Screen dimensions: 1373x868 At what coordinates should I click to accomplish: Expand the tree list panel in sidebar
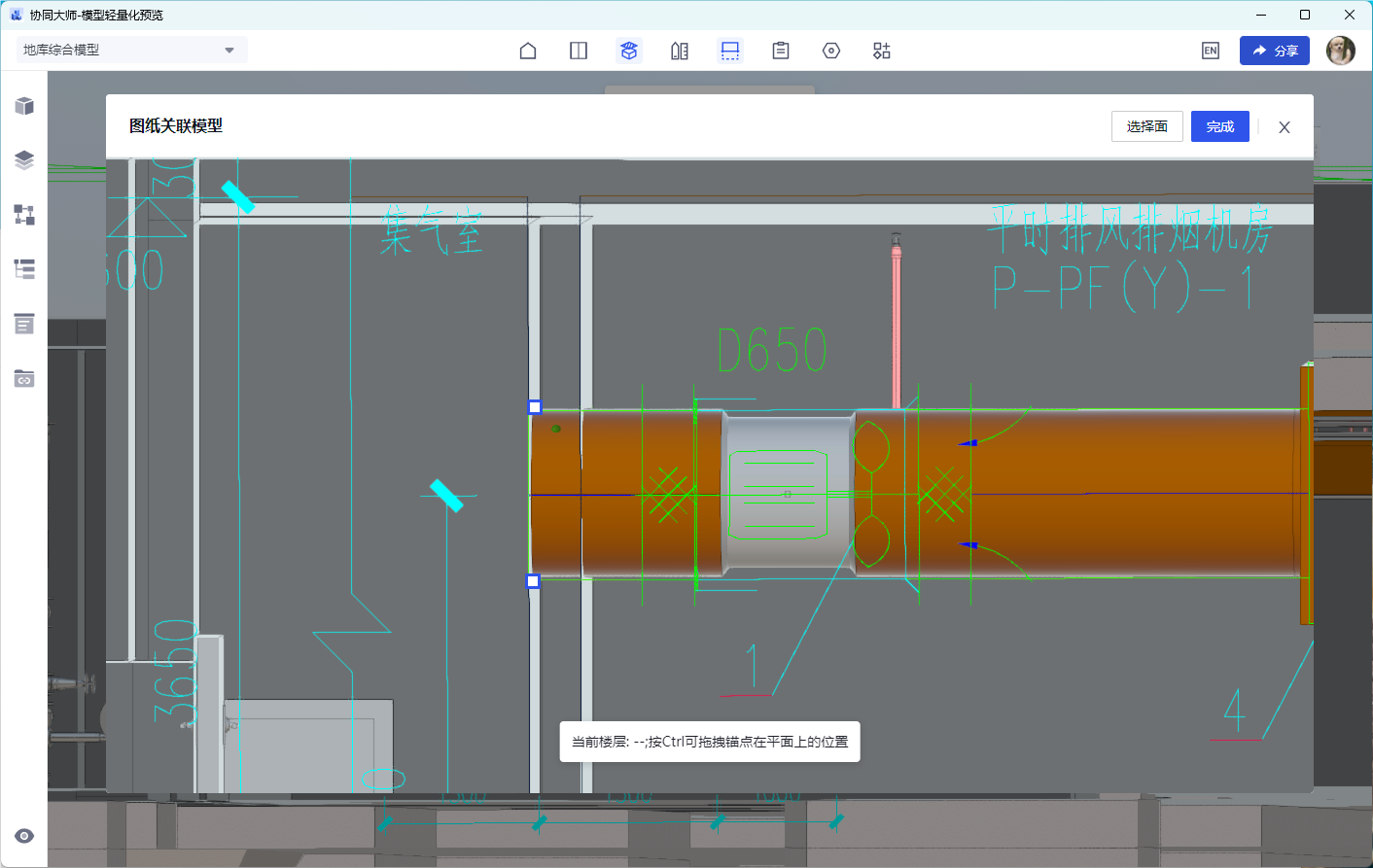pos(24,269)
